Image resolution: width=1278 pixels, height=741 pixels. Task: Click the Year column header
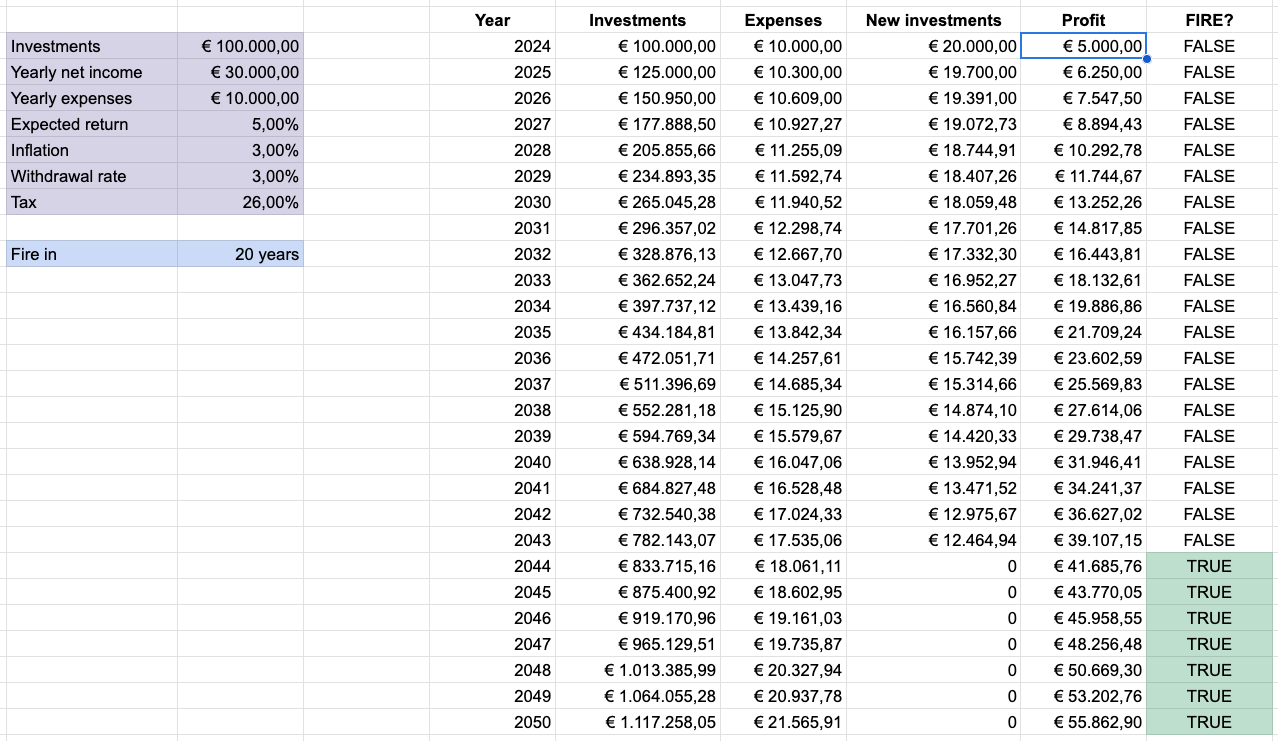pyautogui.click(x=492, y=20)
